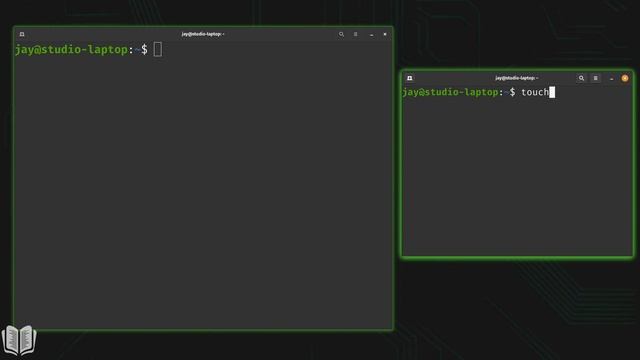Minimize the right terminal window
Viewport: 640px width, 360px height.
point(611,78)
